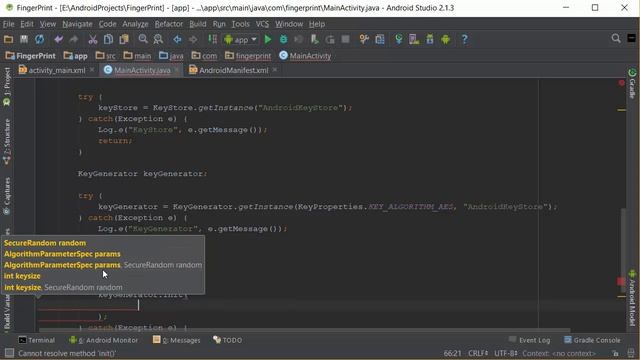Screen dimensions: 640x360
Task: Close the AndroidManifest.xml tab
Action: tap(275, 70)
